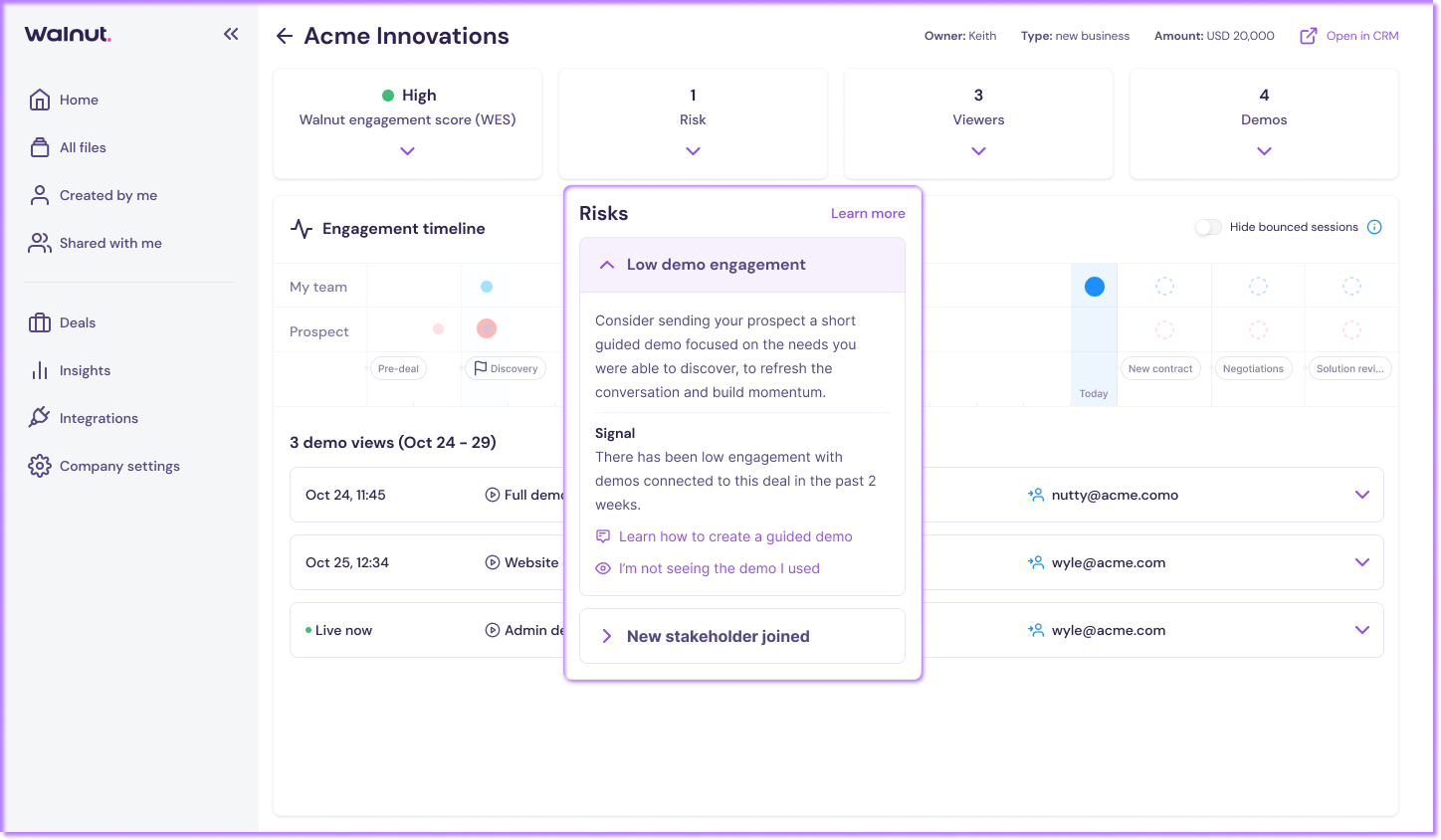Click add-viewer icon next to nutty@acme.como
Viewport: 1441px width, 840px height.
[1036, 495]
